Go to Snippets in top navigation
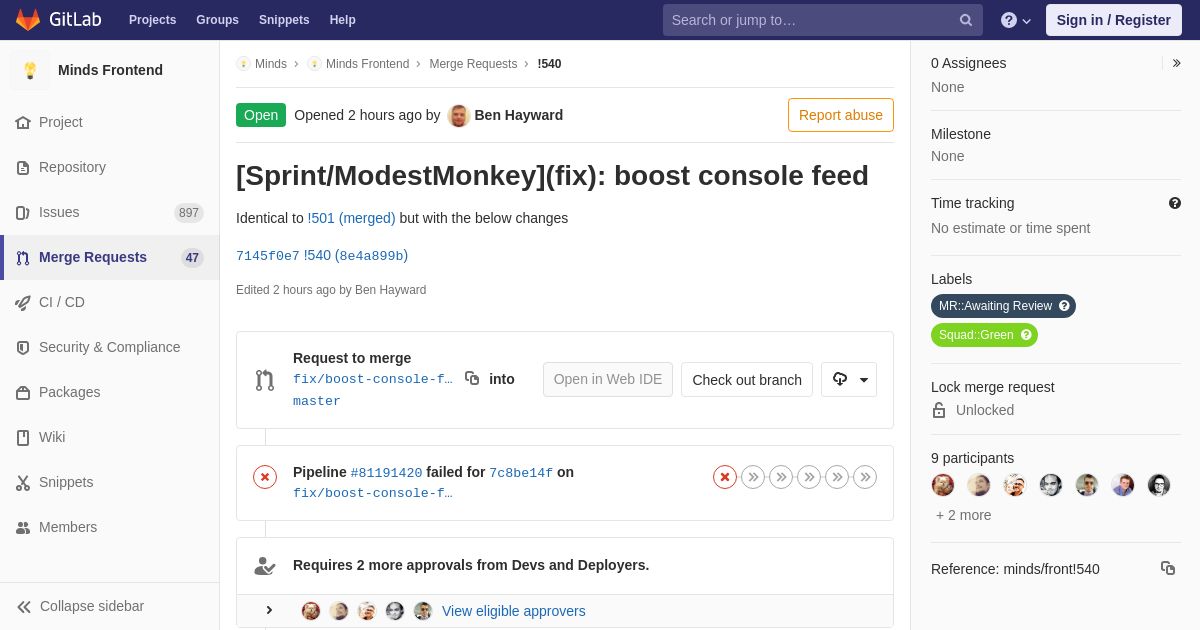Viewport: 1200px width, 630px height. point(284,20)
